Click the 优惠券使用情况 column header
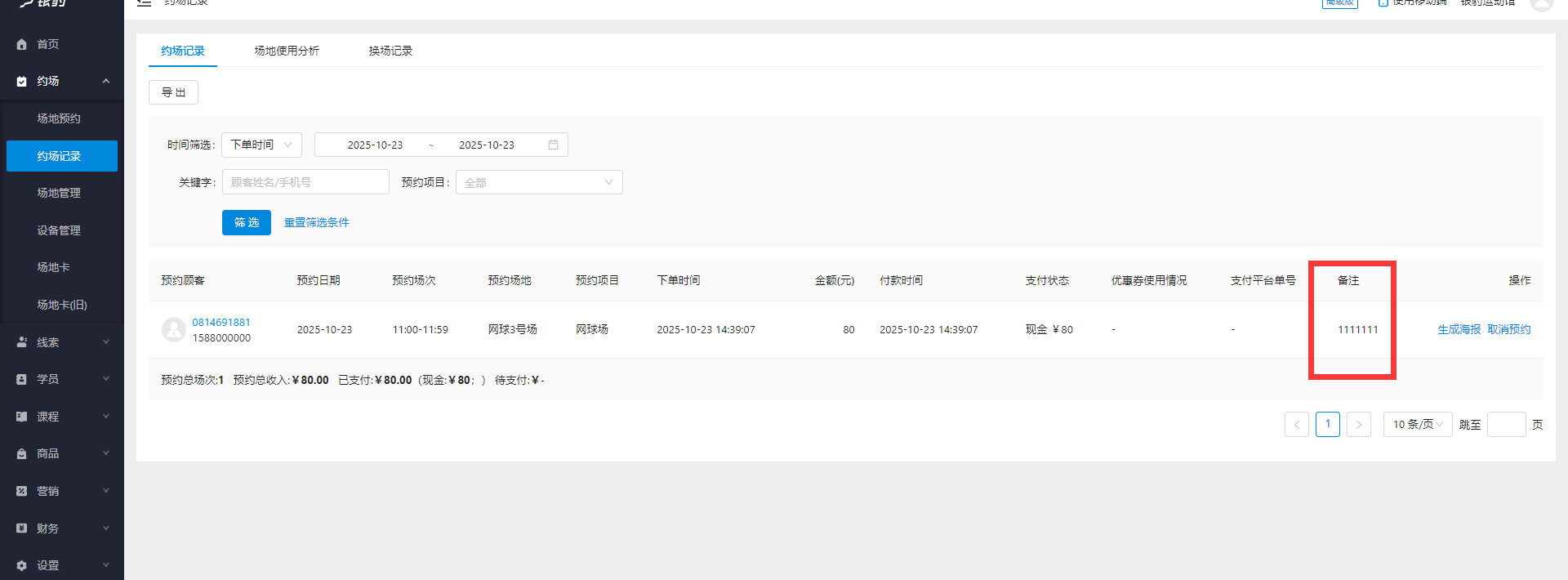The height and width of the screenshot is (580, 1568). (1149, 280)
